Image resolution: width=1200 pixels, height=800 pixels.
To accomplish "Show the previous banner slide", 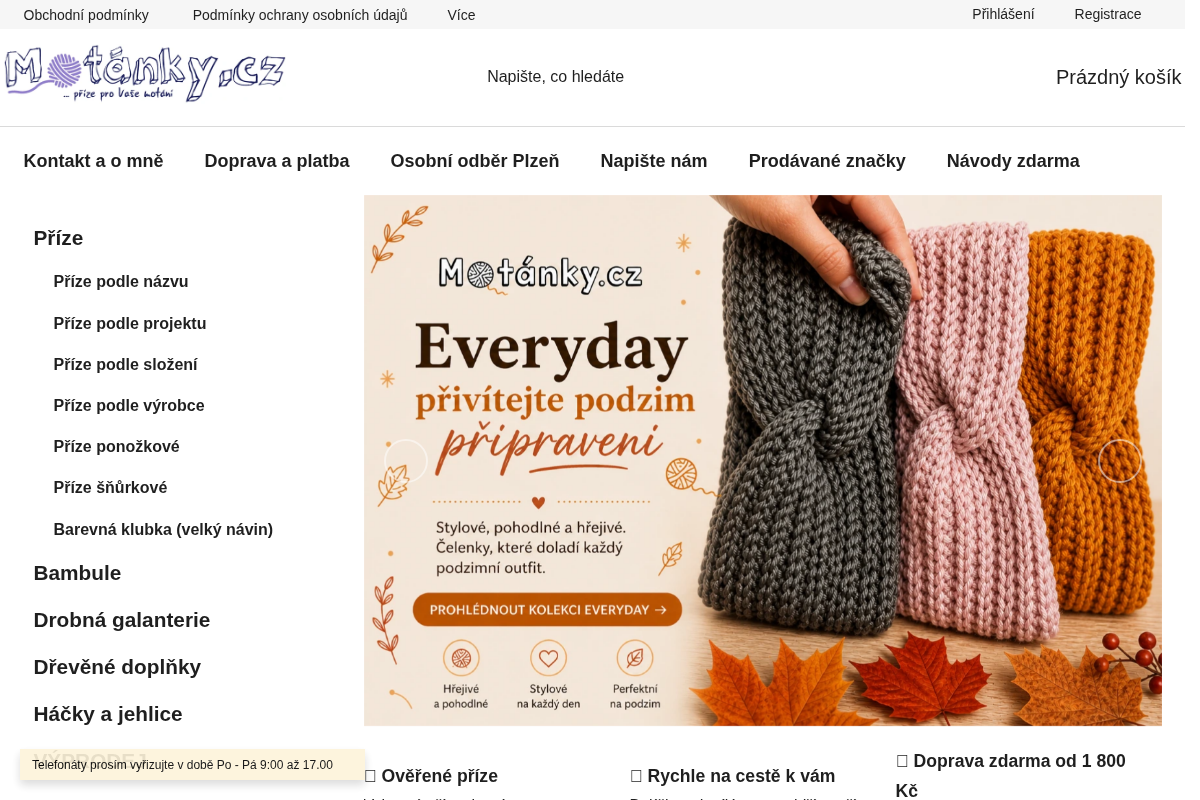I will coord(406,461).
